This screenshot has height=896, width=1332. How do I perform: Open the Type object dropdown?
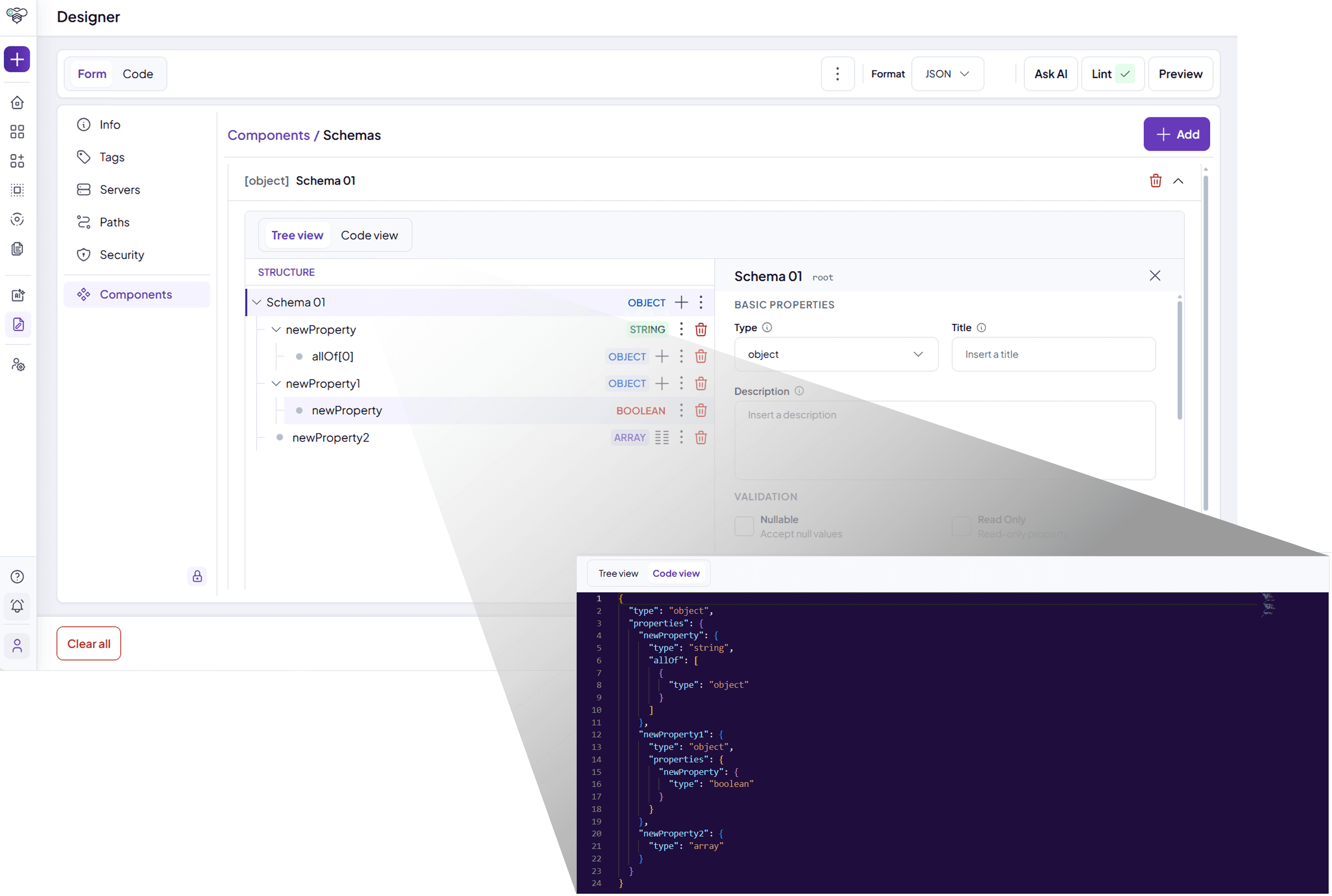[836, 354]
